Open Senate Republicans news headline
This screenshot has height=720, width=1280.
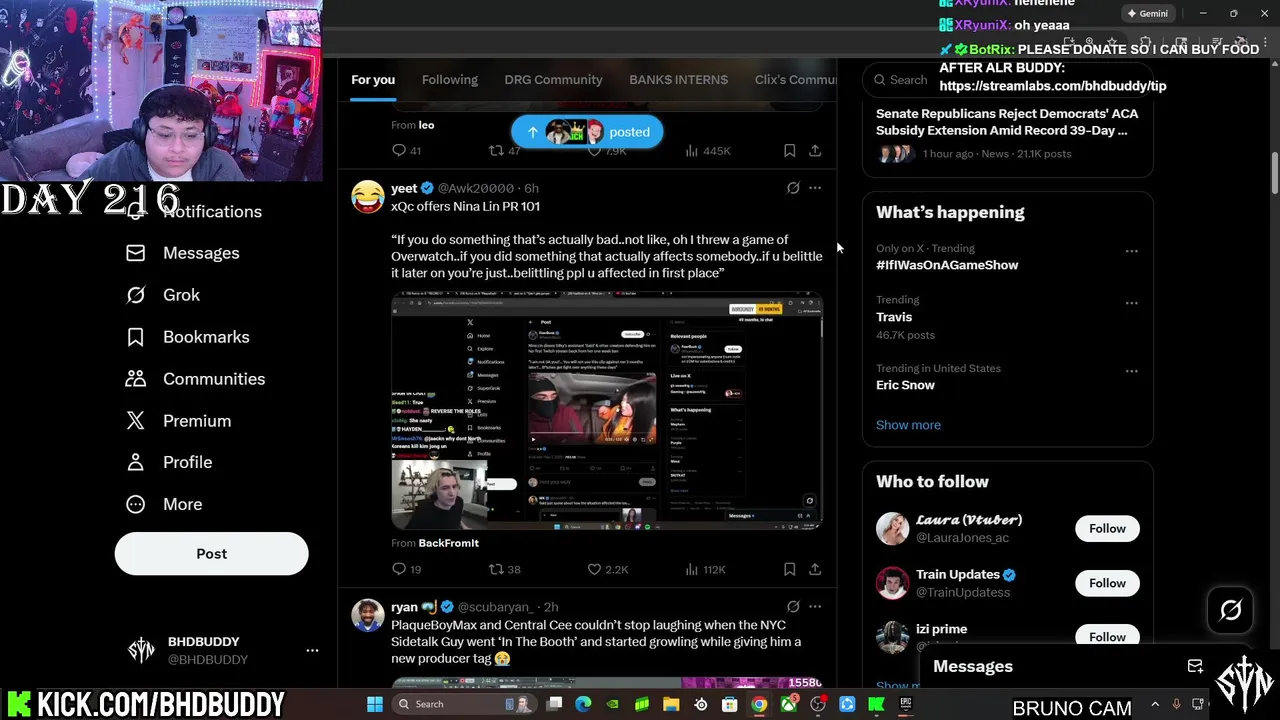1007,122
